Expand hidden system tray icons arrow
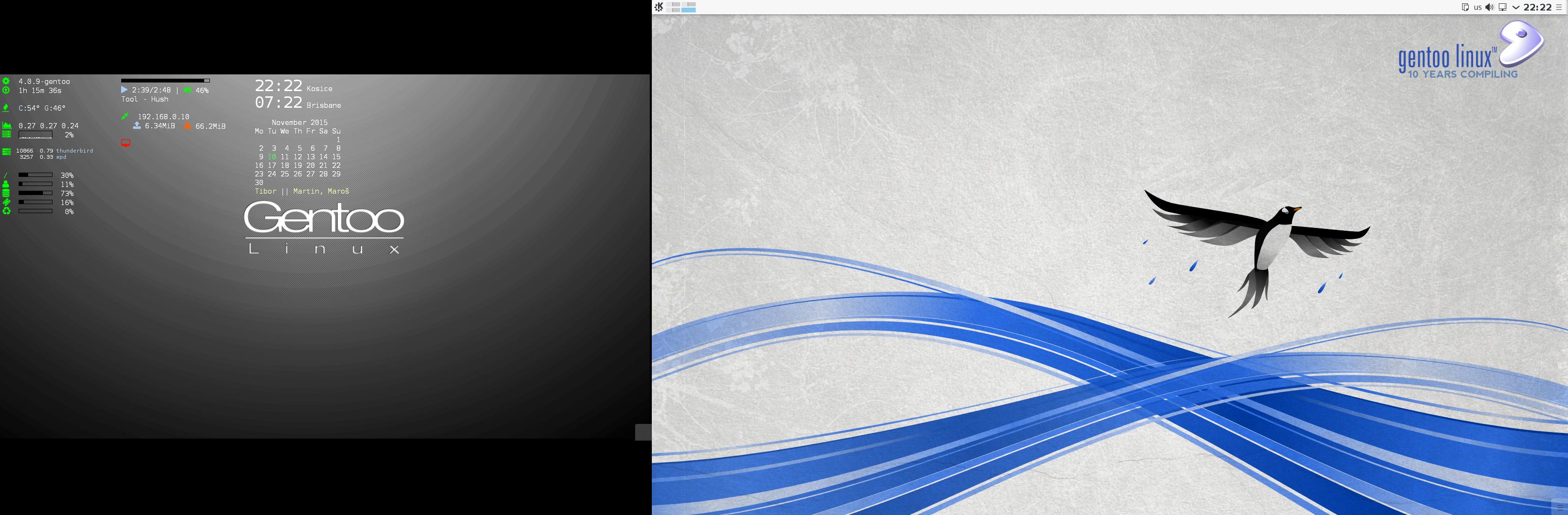Screen dimensions: 1568x515 point(1516,7)
